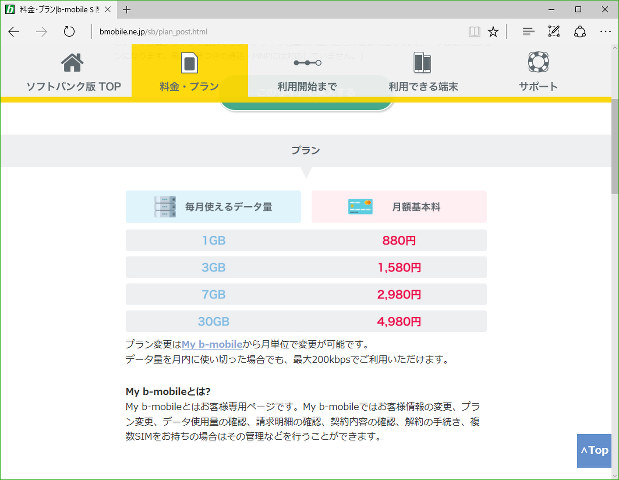Viewport: 619px width, 480px height.
Task: Click the 毎月使えるデータ量 header text
Action: [229, 207]
